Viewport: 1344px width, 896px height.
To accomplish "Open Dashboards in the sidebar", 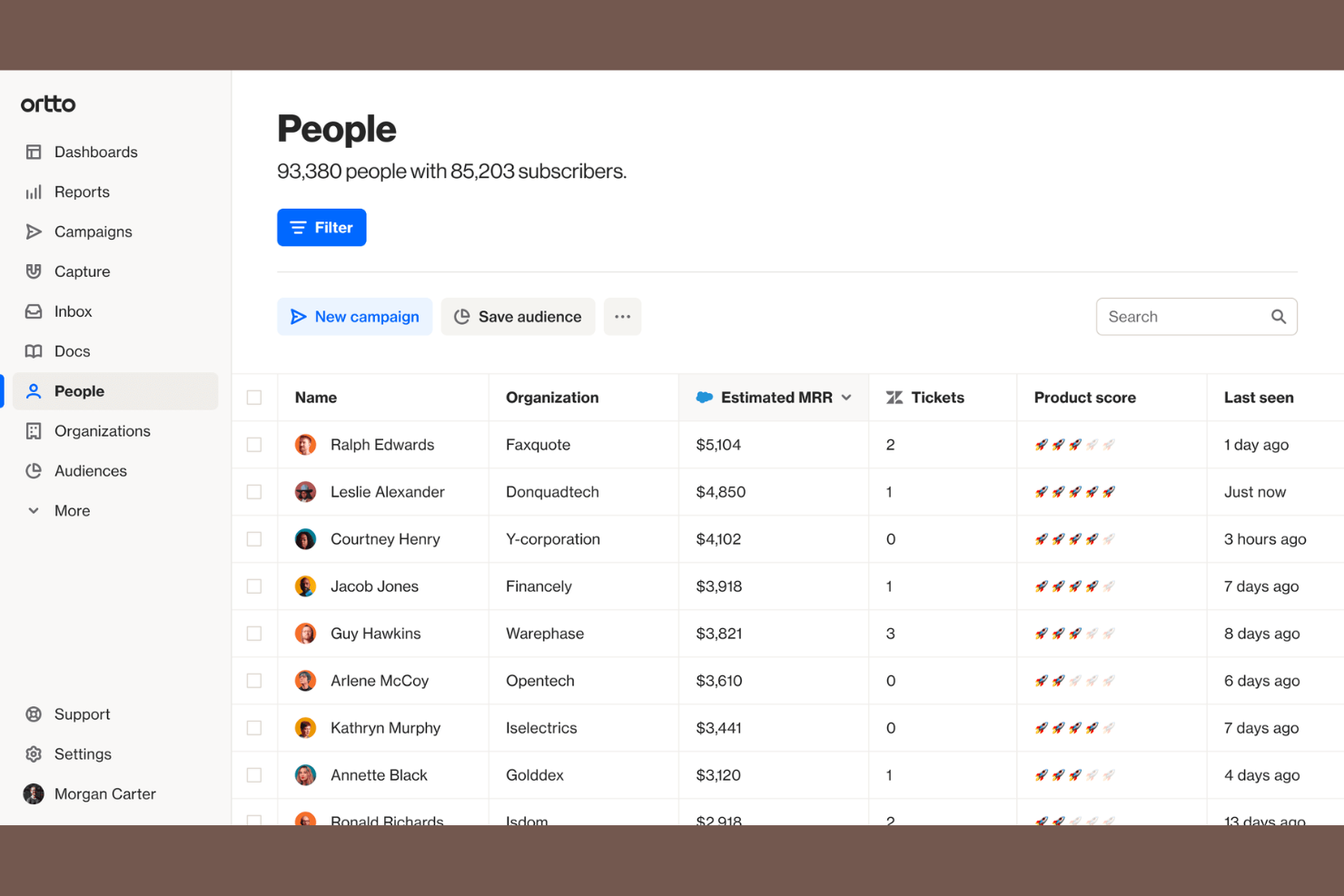I will point(115,152).
